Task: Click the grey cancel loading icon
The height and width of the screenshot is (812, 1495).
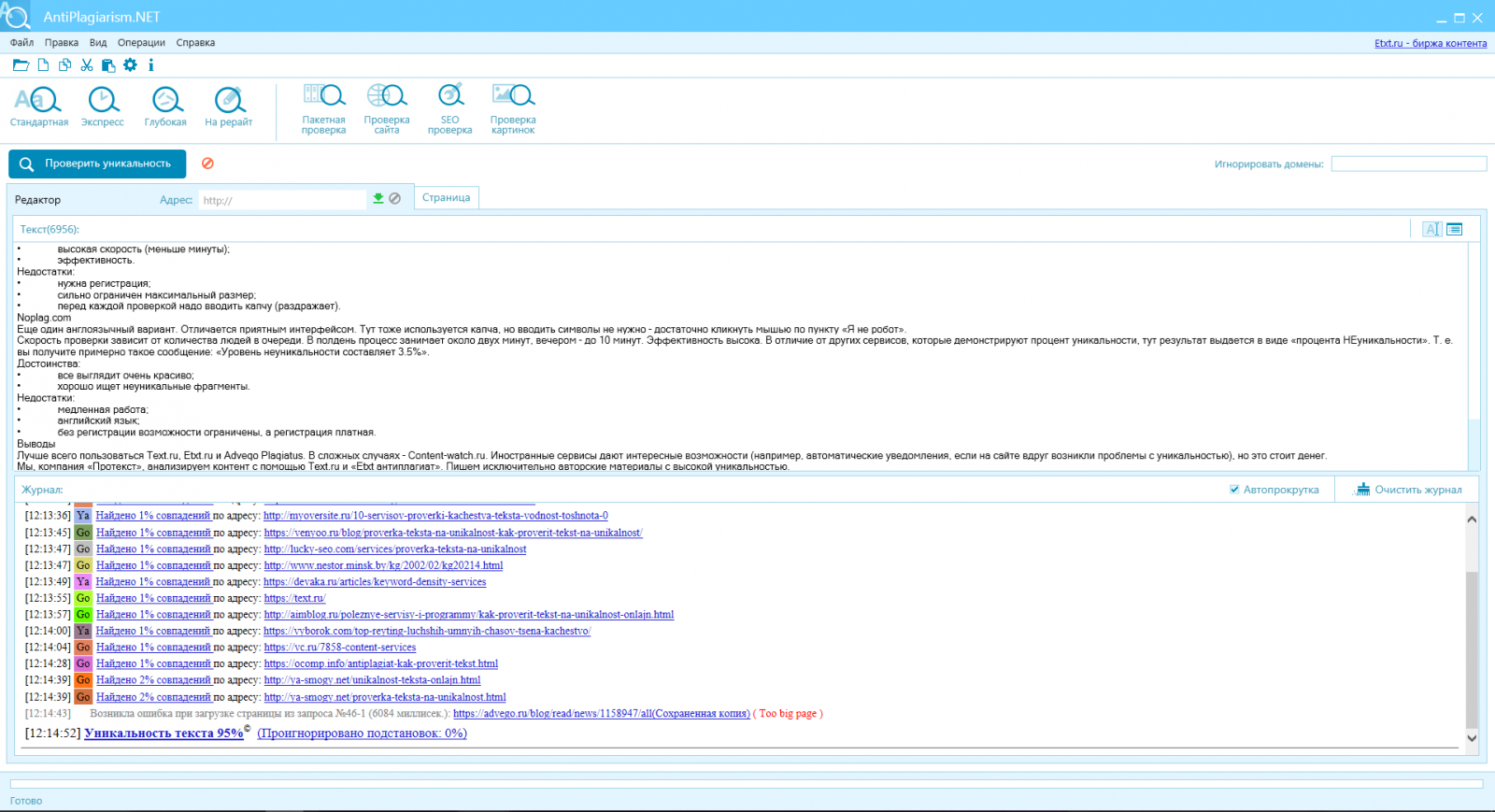Action: [x=395, y=198]
